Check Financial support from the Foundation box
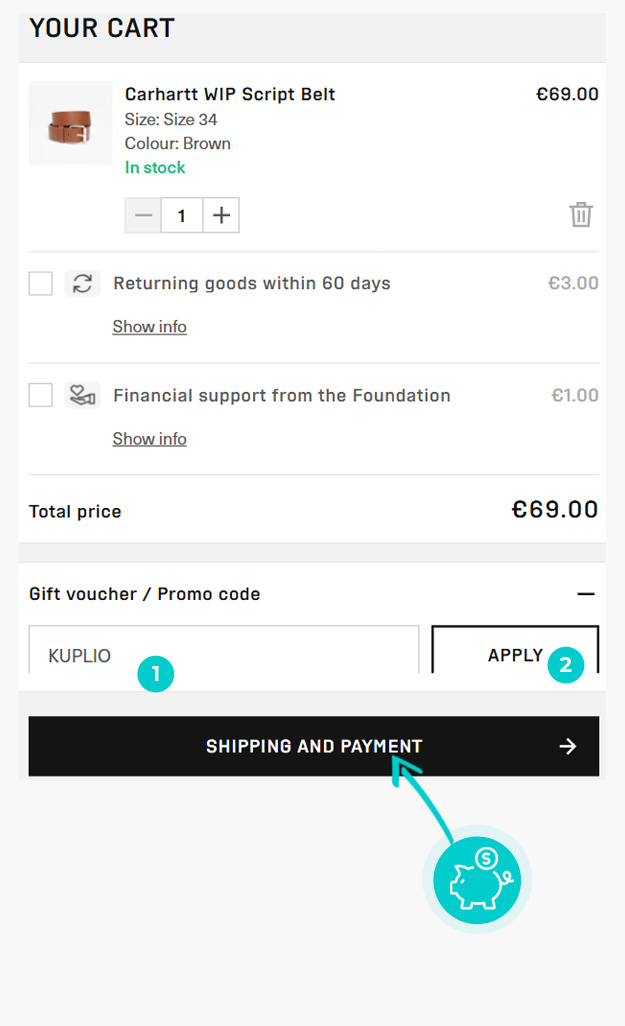This screenshot has height=1026, width=625. point(41,395)
